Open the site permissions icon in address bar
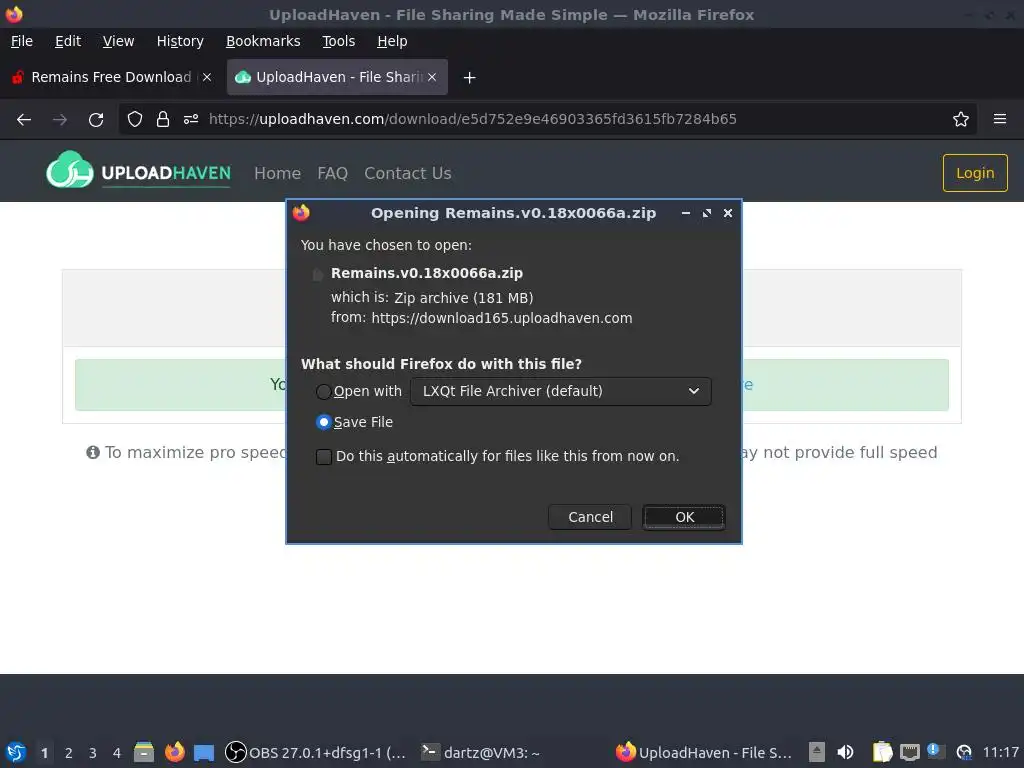This screenshot has height=768, width=1024. [x=191, y=119]
